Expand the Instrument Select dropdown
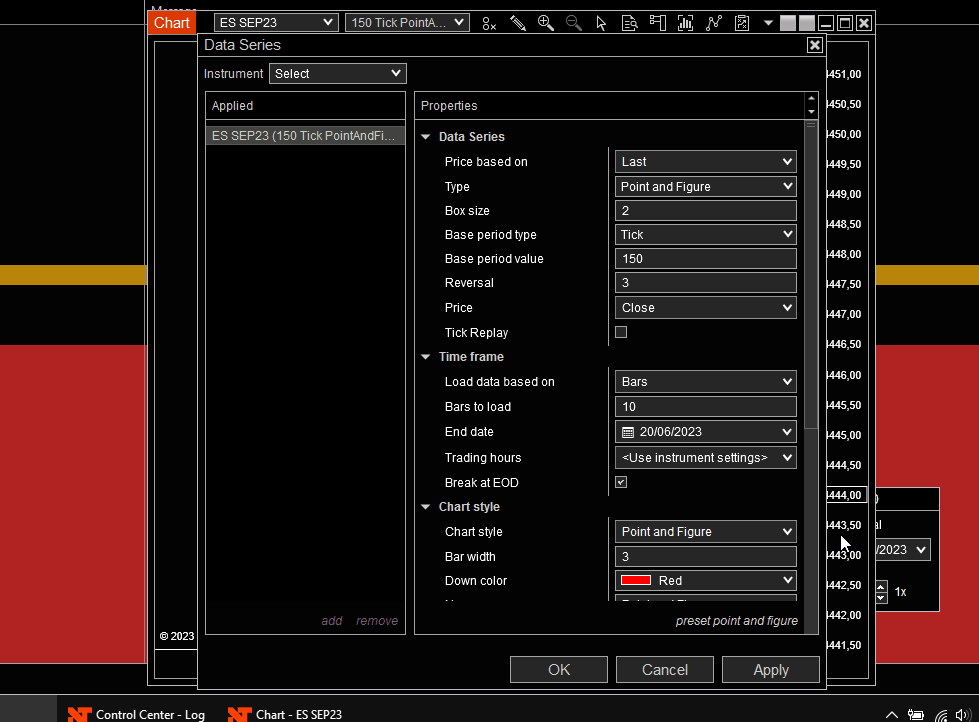The image size is (979, 722). pos(337,73)
